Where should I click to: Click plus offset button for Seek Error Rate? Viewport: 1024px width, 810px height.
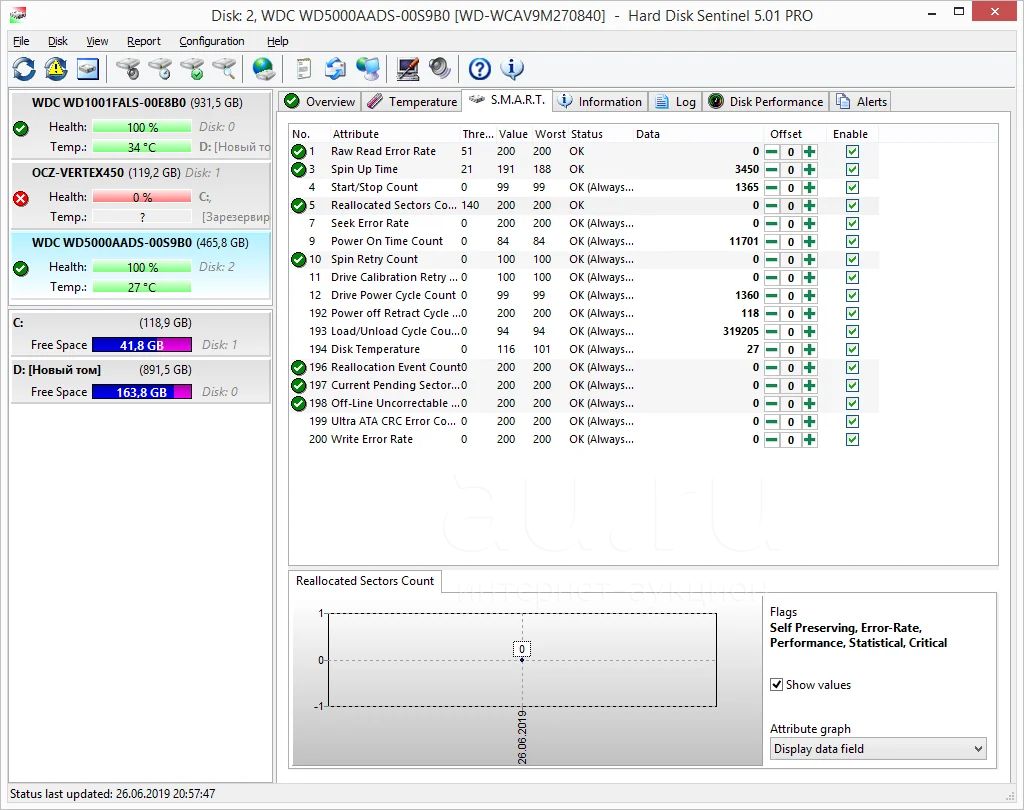[x=810, y=223]
